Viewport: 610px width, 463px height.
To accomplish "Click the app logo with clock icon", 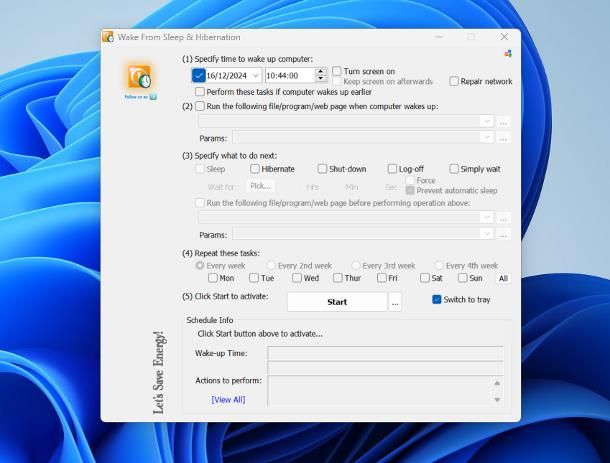I will coord(140,76).
